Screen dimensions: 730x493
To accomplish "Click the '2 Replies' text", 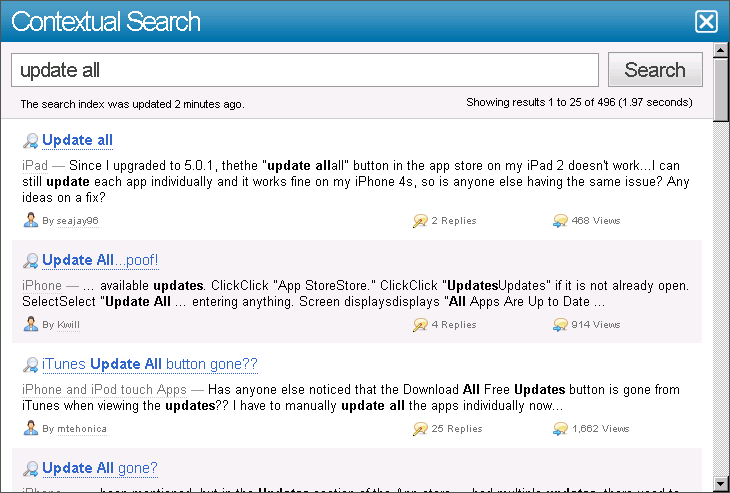I will point(454,221).
